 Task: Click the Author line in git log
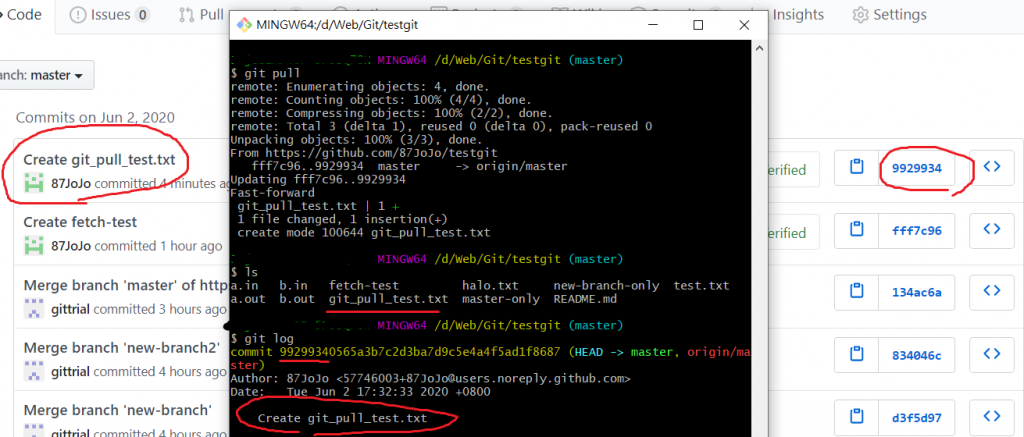pos(430,378)
